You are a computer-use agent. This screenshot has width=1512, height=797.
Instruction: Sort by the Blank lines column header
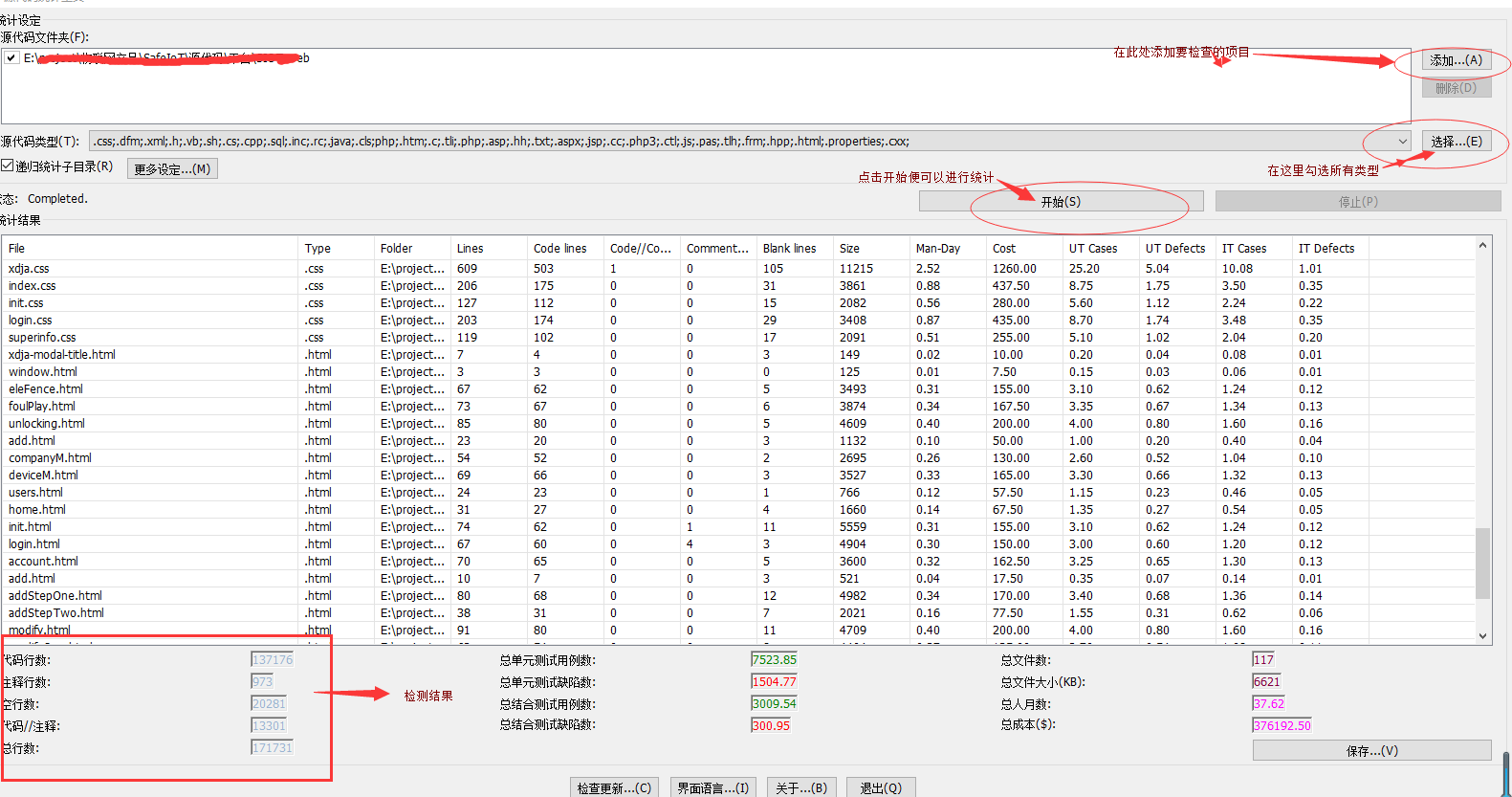[x=795, y=248]
